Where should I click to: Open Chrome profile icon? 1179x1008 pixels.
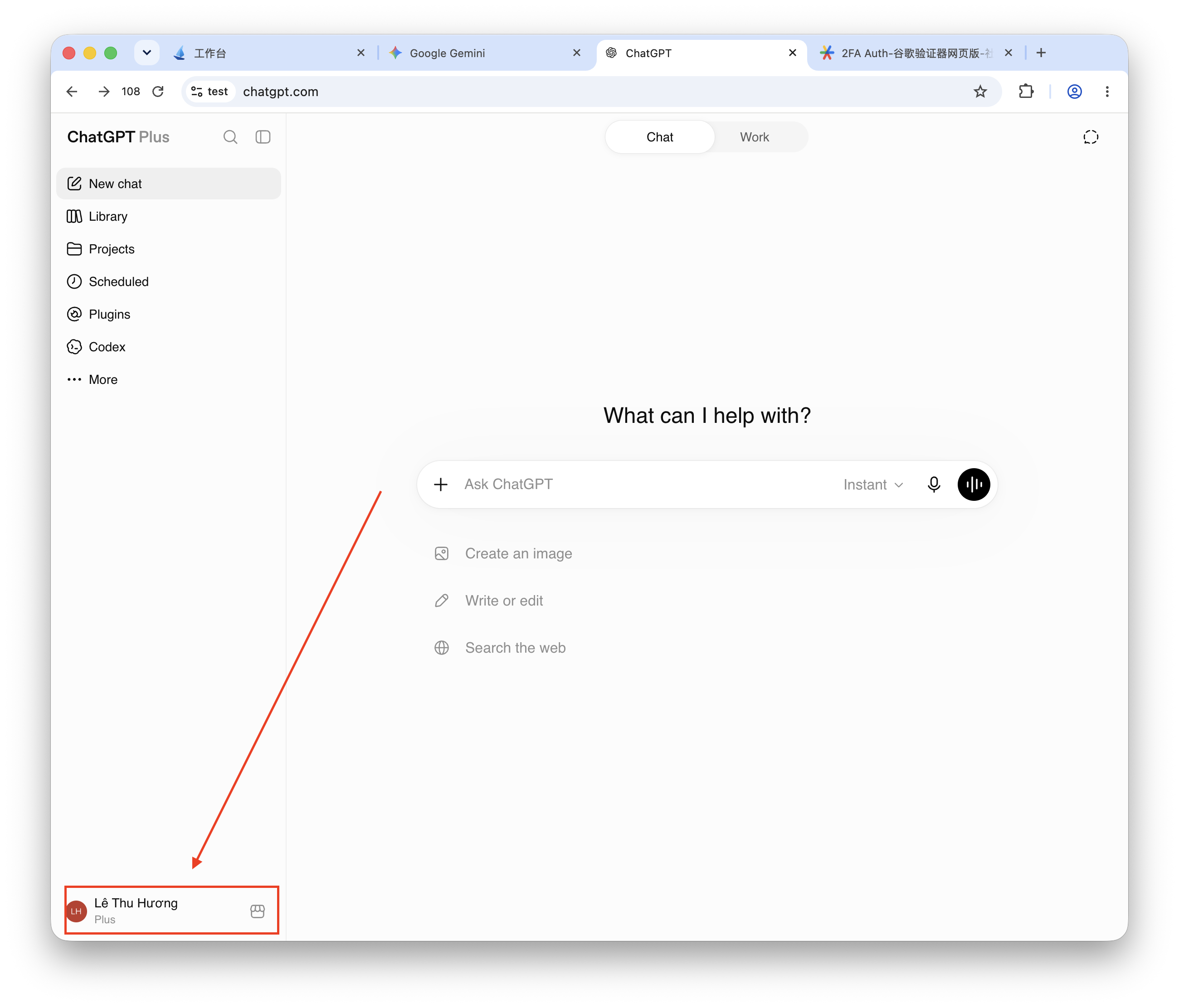pyautogui.click(x=1074, y=92)
